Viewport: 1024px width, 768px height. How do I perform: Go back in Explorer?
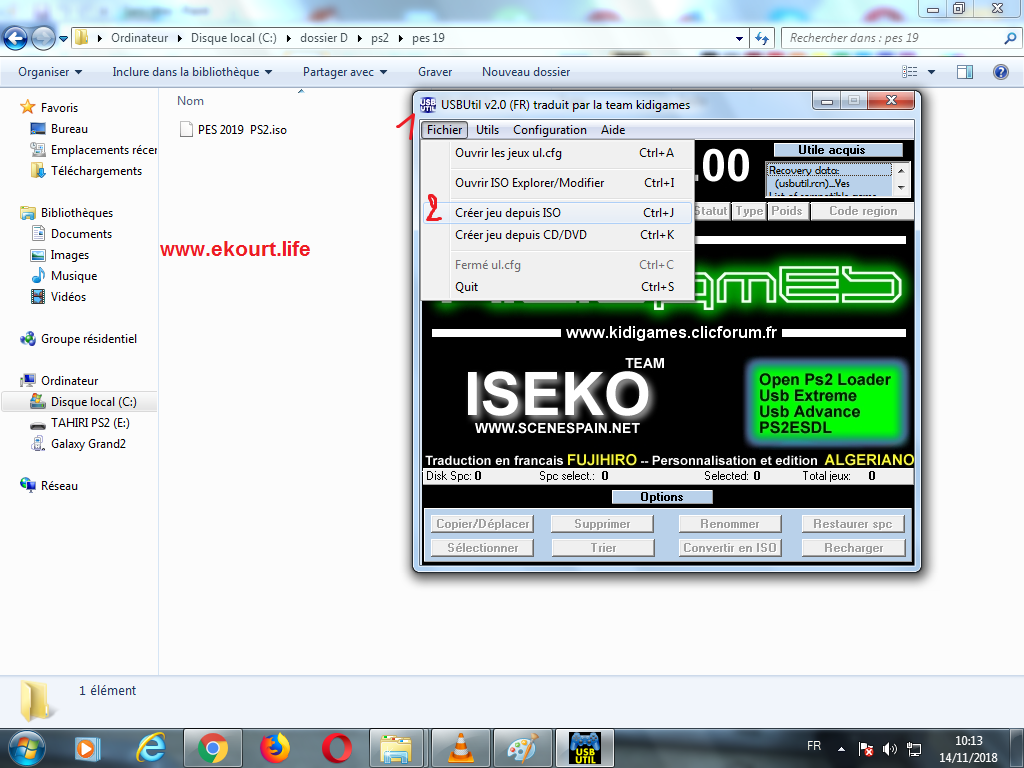(16, 39)
